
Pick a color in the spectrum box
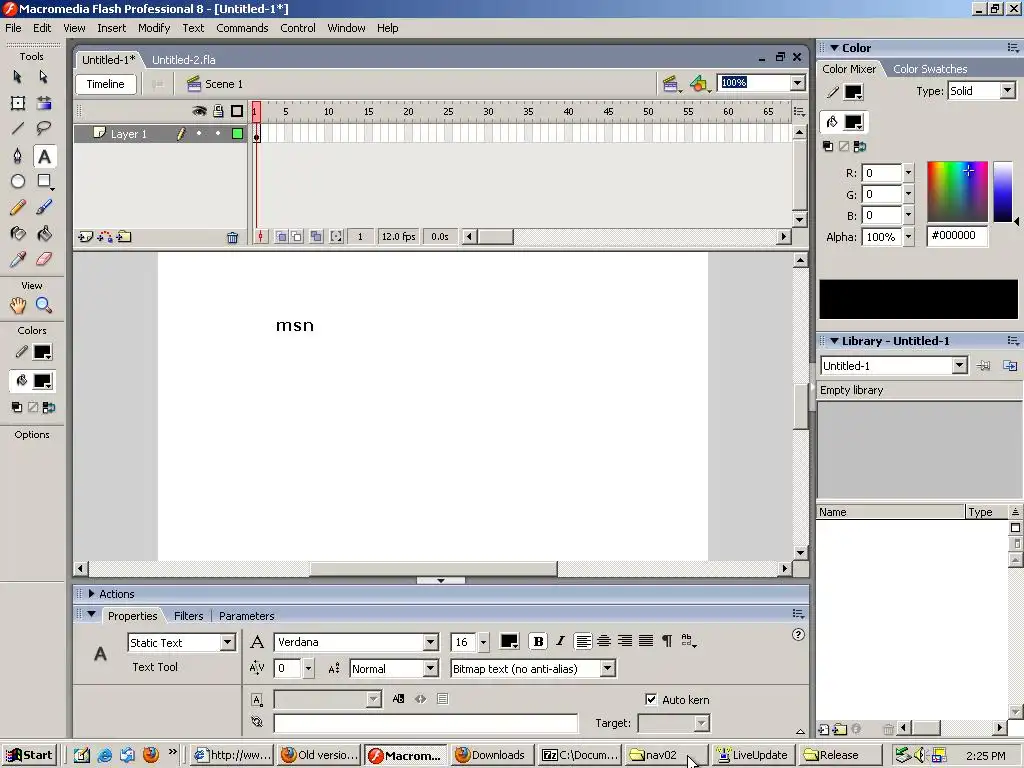click(957, 191)
